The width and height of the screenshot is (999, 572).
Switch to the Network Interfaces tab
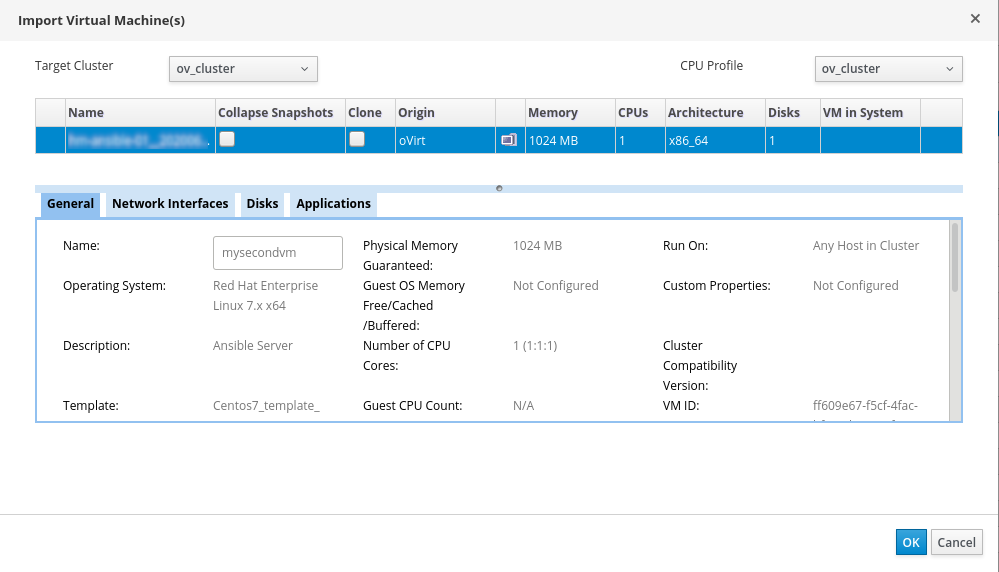[170, 204]
